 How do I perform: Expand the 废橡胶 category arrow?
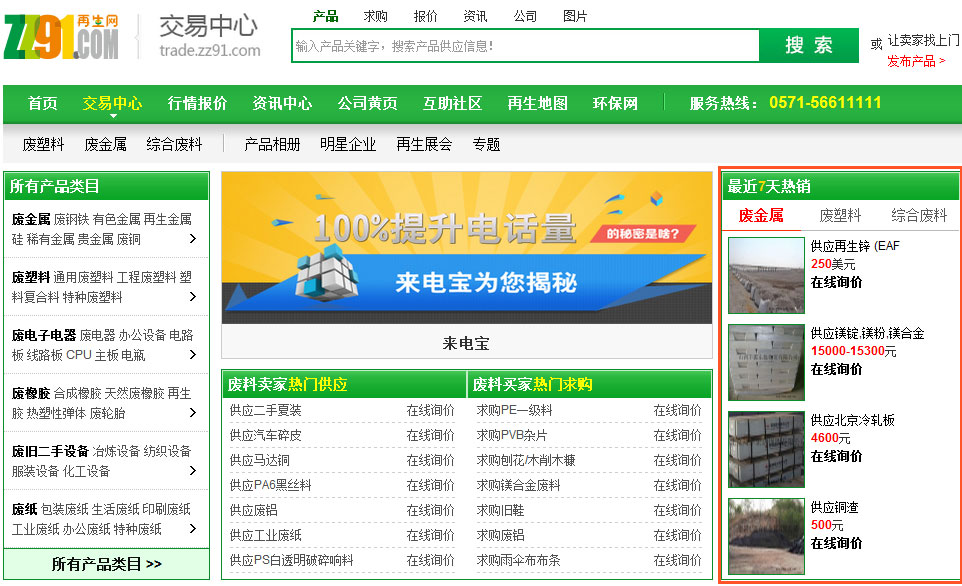(192, 413)
